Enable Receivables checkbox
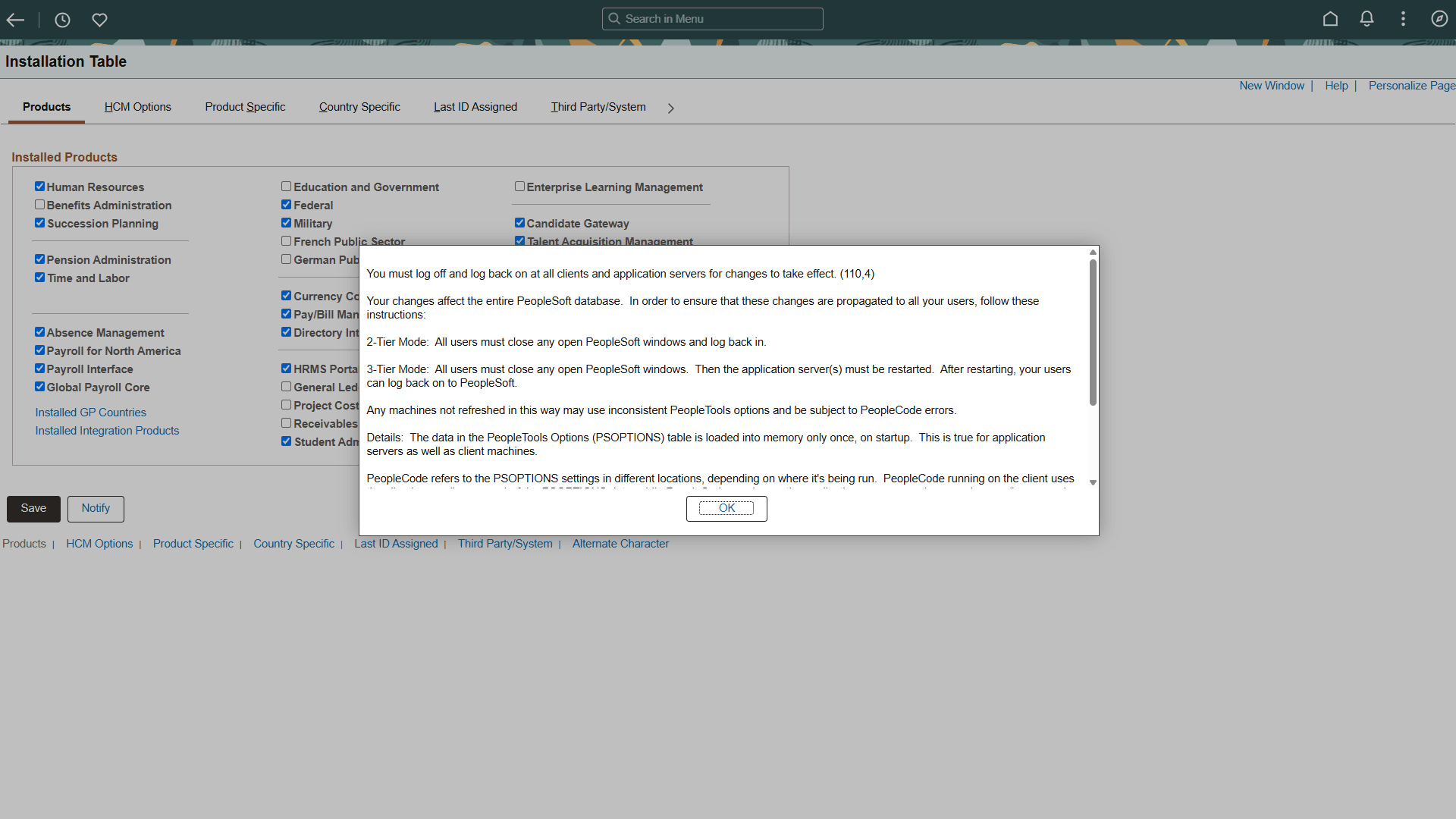 286,423
